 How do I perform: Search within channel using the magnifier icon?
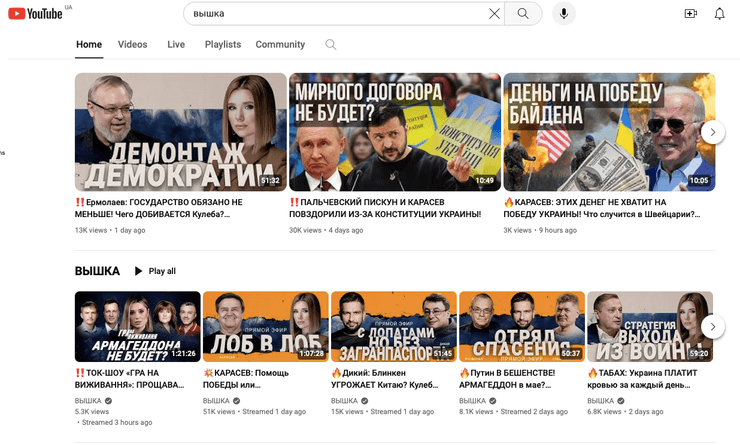(x=330, y=44)
